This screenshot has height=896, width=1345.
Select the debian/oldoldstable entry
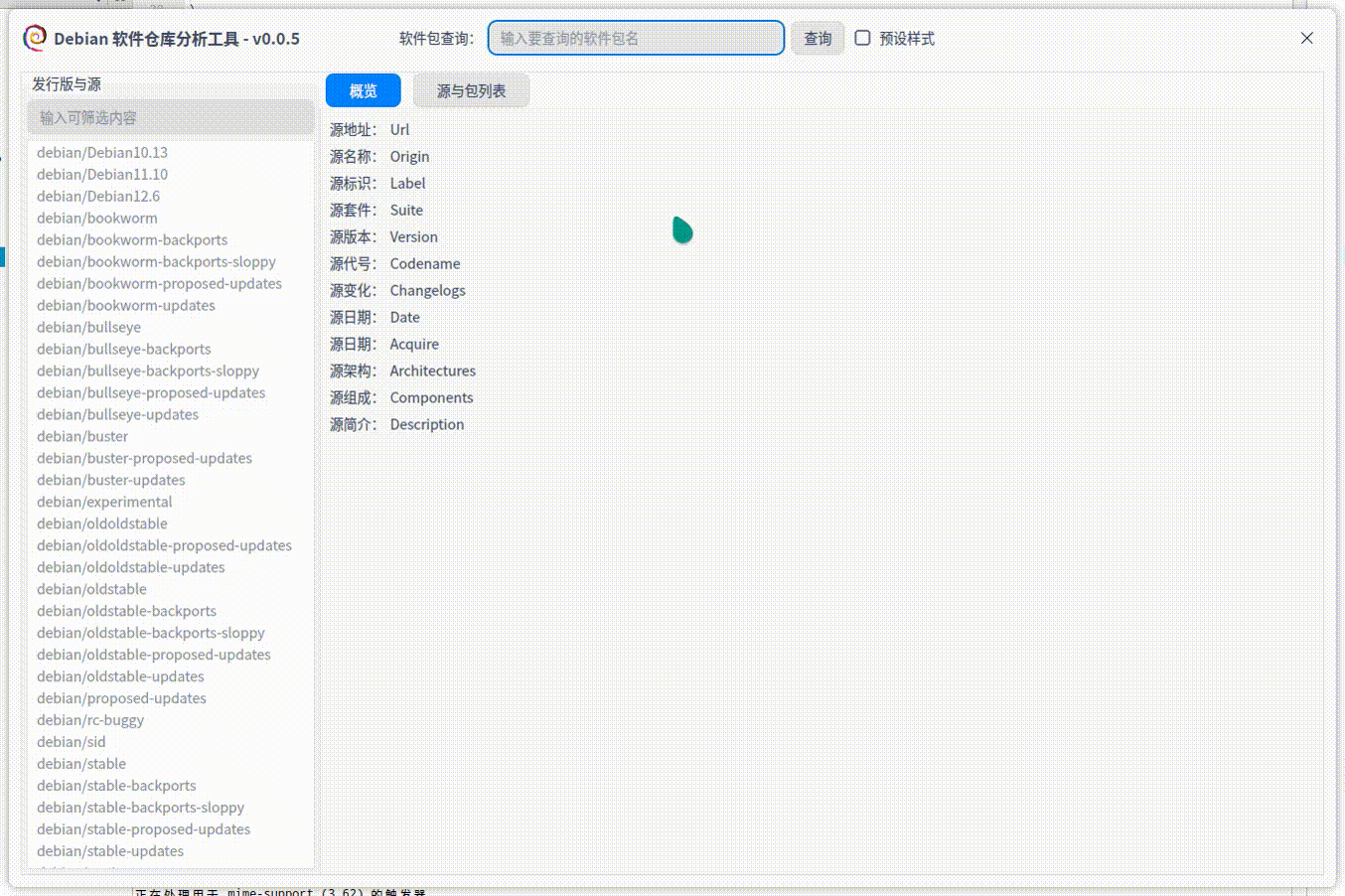[171, 523]
